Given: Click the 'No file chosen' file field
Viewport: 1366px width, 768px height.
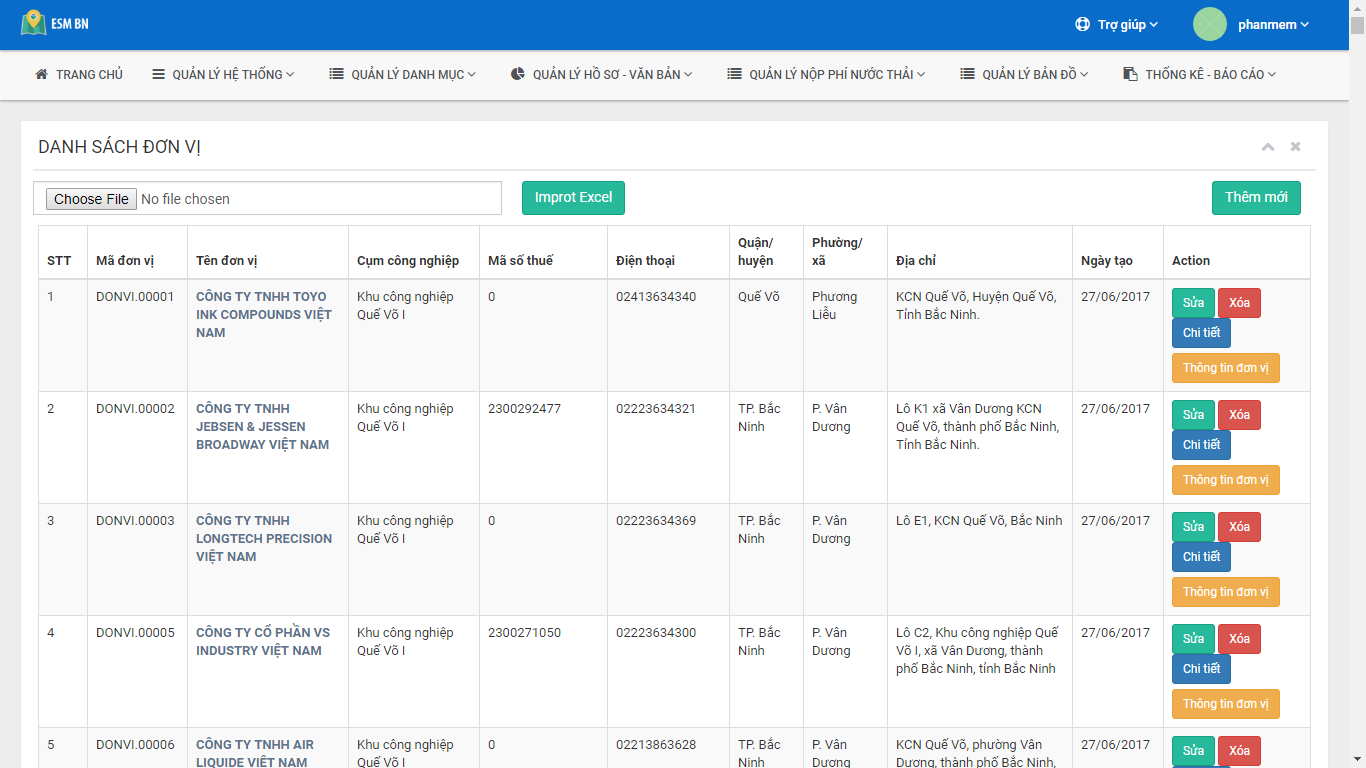Looking at the screenshot, I should 267,198.
